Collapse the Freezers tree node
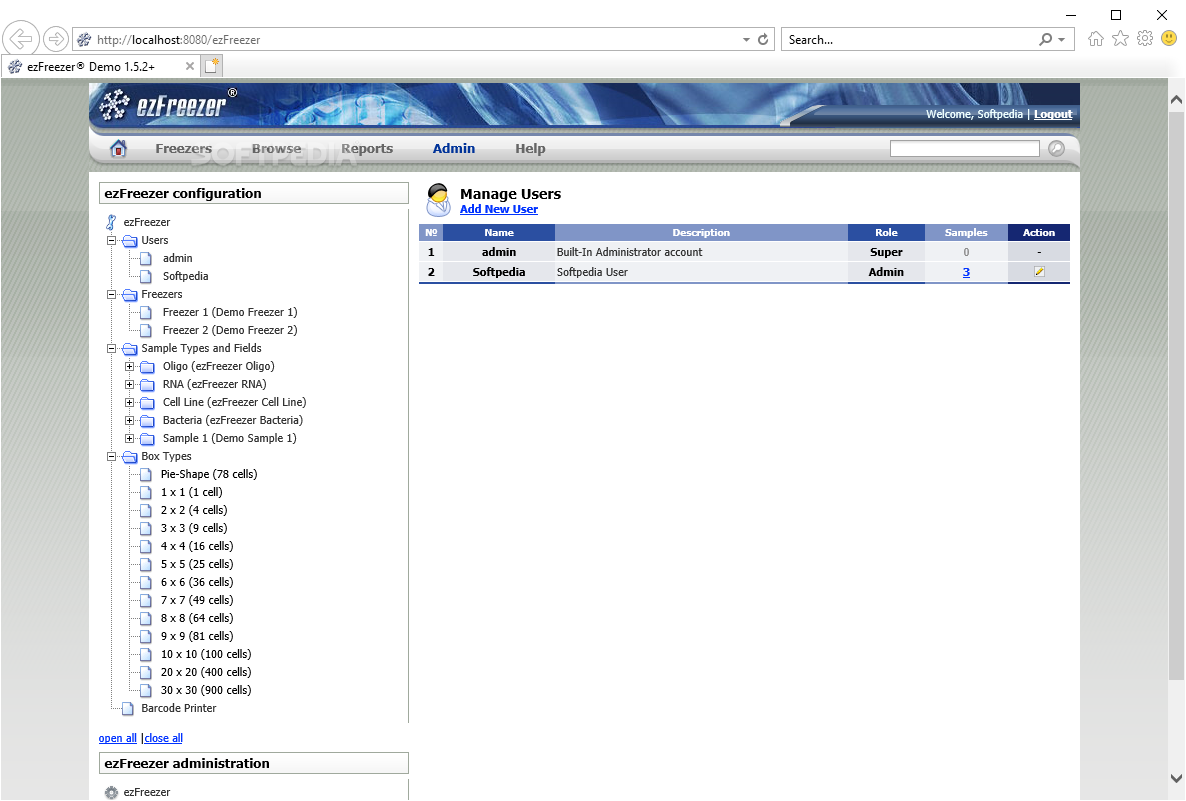 (111, 294)
